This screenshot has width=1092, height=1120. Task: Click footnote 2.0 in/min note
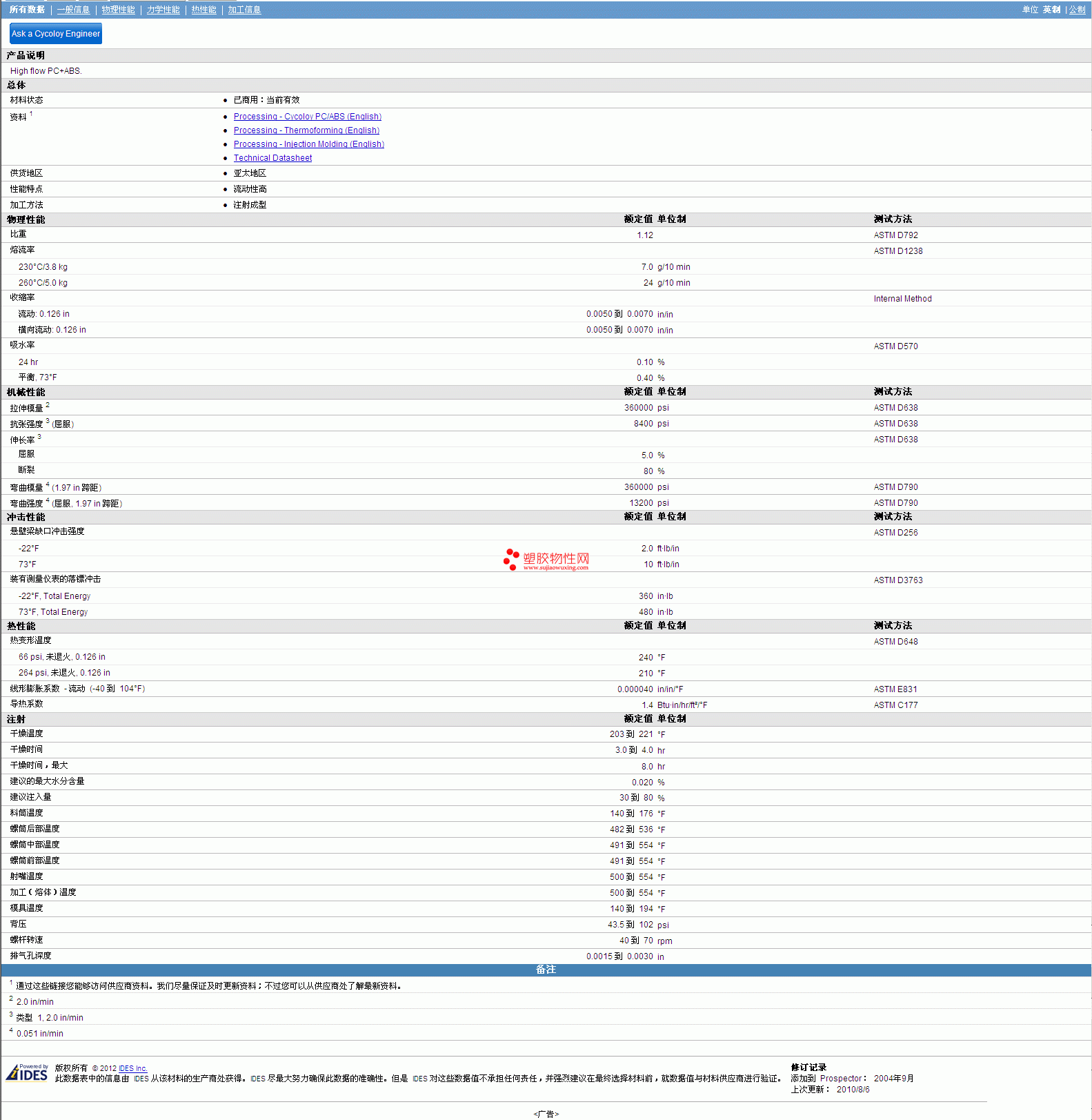(x=34, y=1002)
